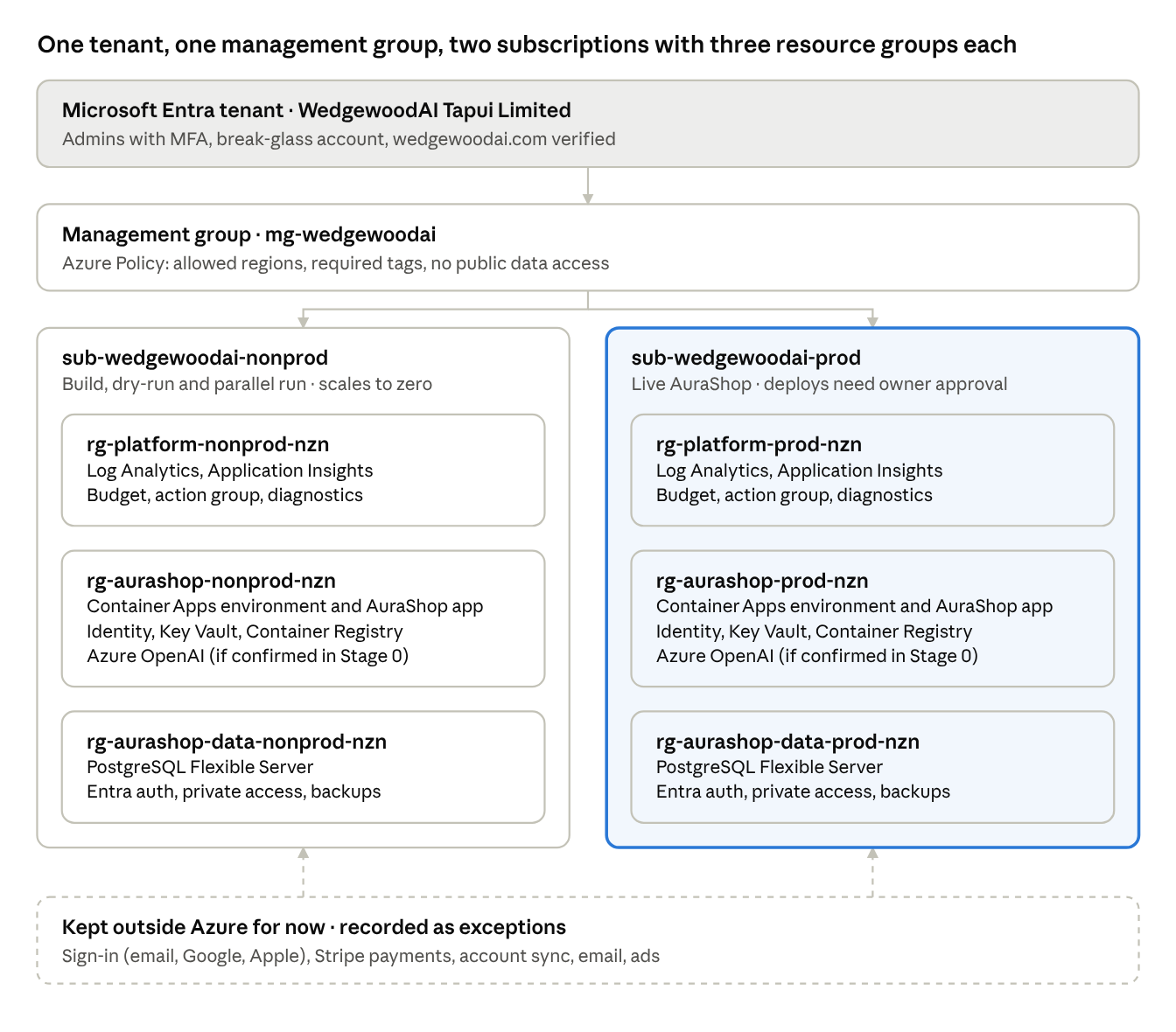The width and height of the screenshot is (1176, 1032).
Task: Click 'Azure OpenAI' line in rg-aurashop-nonprod-nzn
Action: pyautogui.click(x=248, y=656)
